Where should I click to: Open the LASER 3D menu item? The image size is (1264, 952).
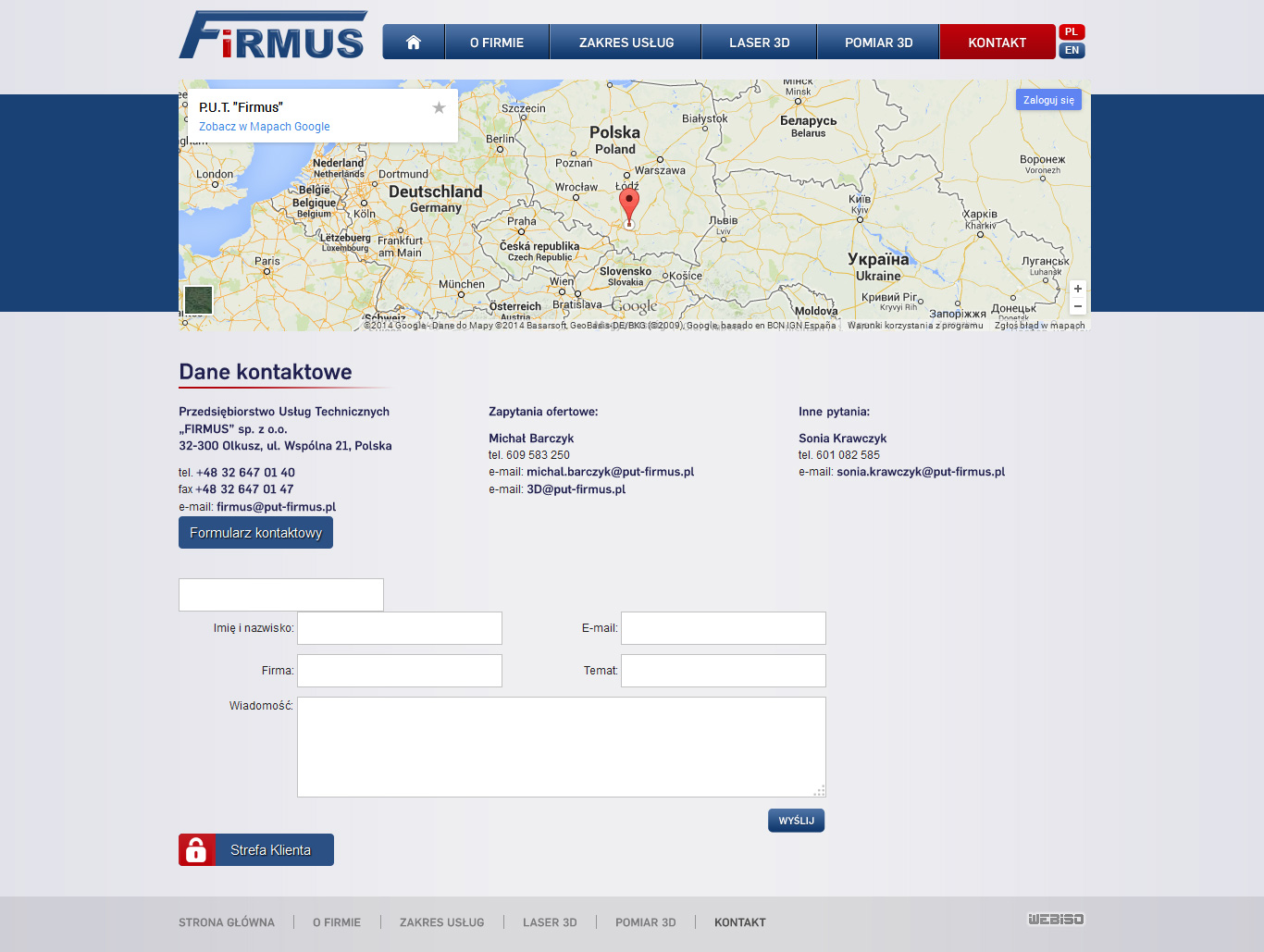coord(760,43)
